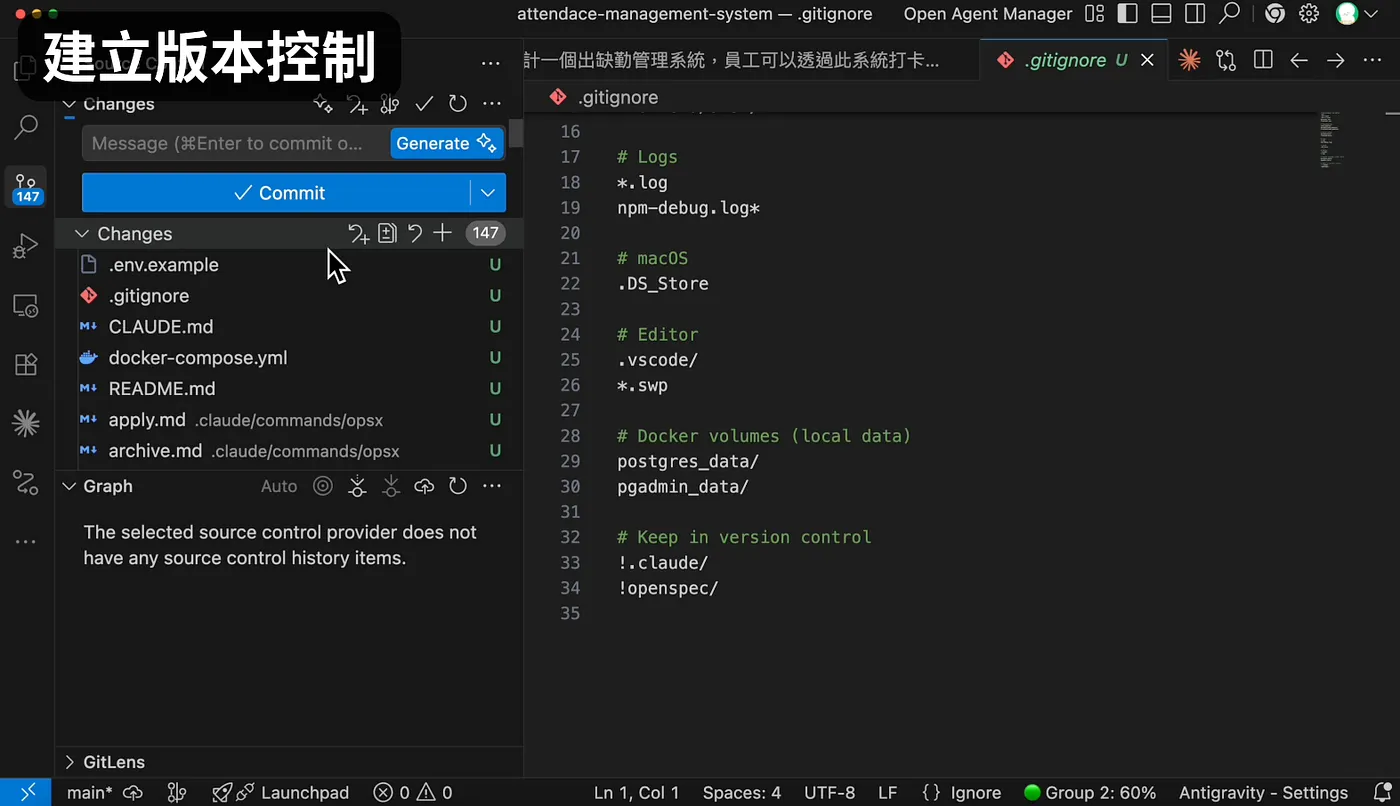
Task: Click the main* branch in status bar
Action: (90, 793)
